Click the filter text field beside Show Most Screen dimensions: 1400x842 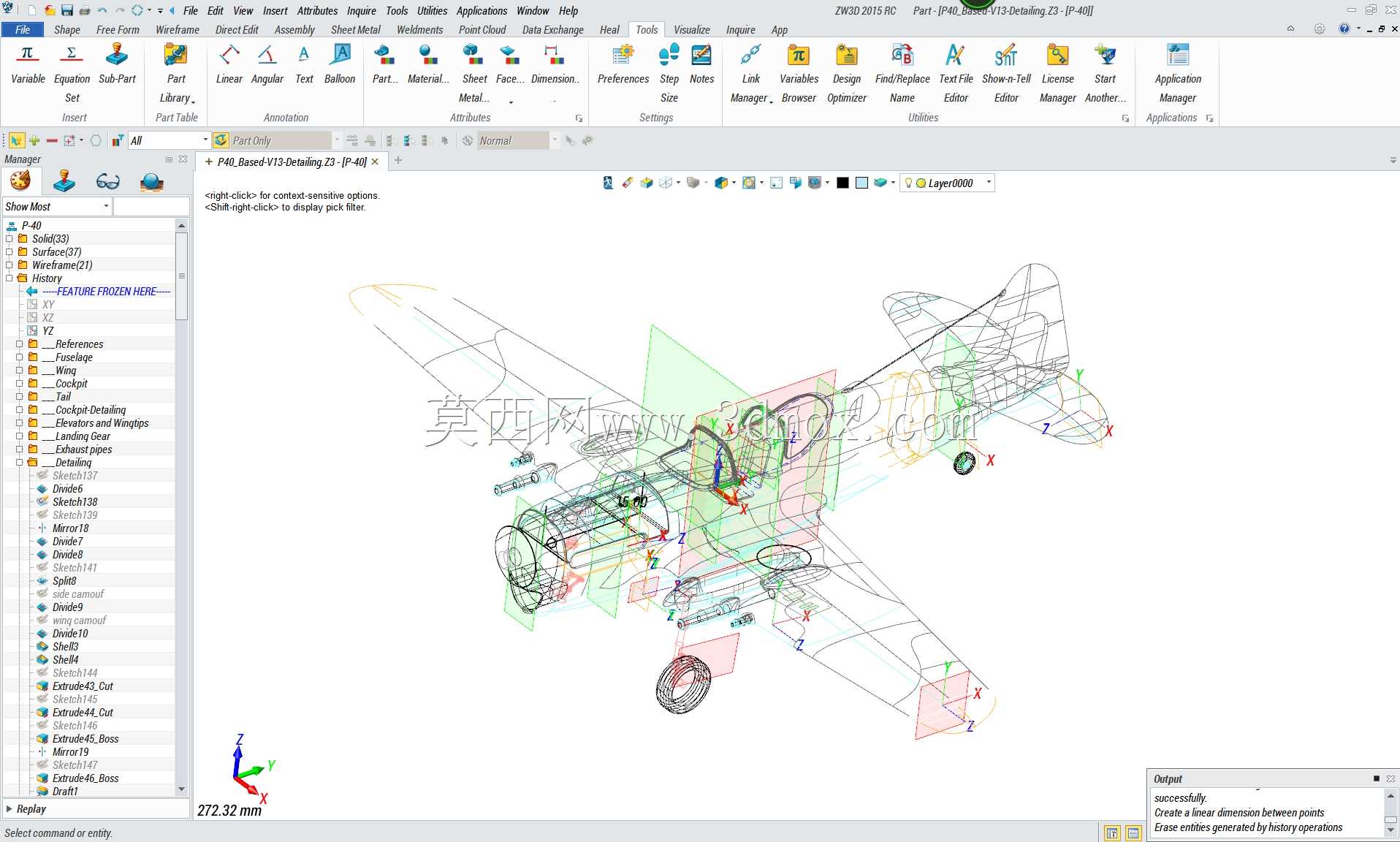coord(151,207)
